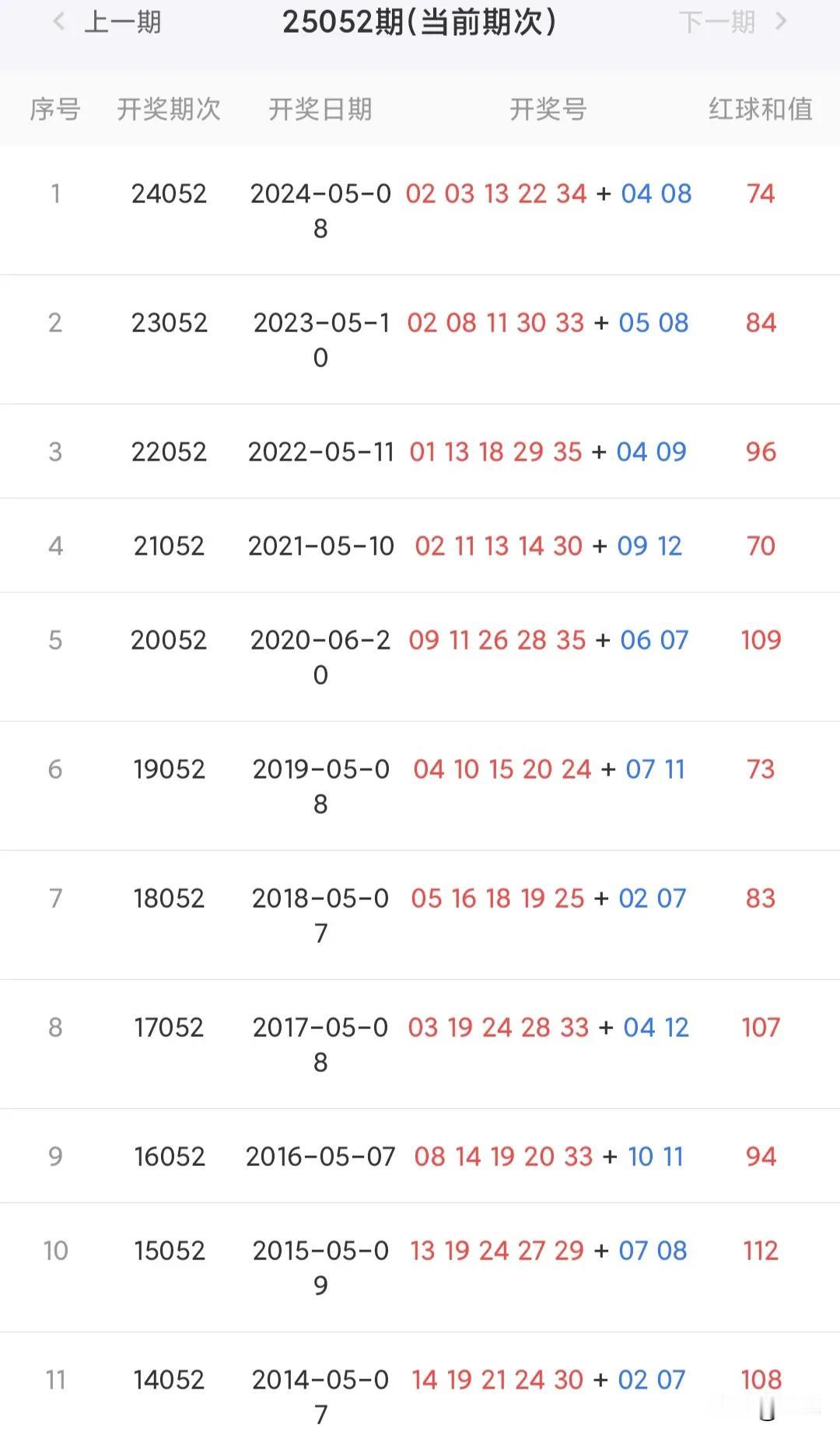Image resolution: width=840 pixels, height=1439 pixels.
Task: Go to previous period with left chevron
Action: [58, 22]
